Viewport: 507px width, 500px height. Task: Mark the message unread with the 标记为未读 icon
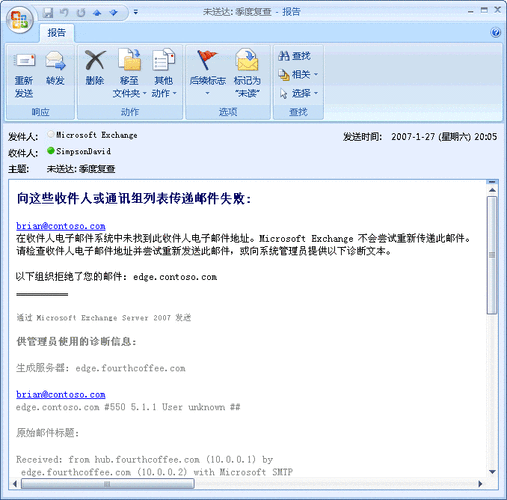pos(247,59)
